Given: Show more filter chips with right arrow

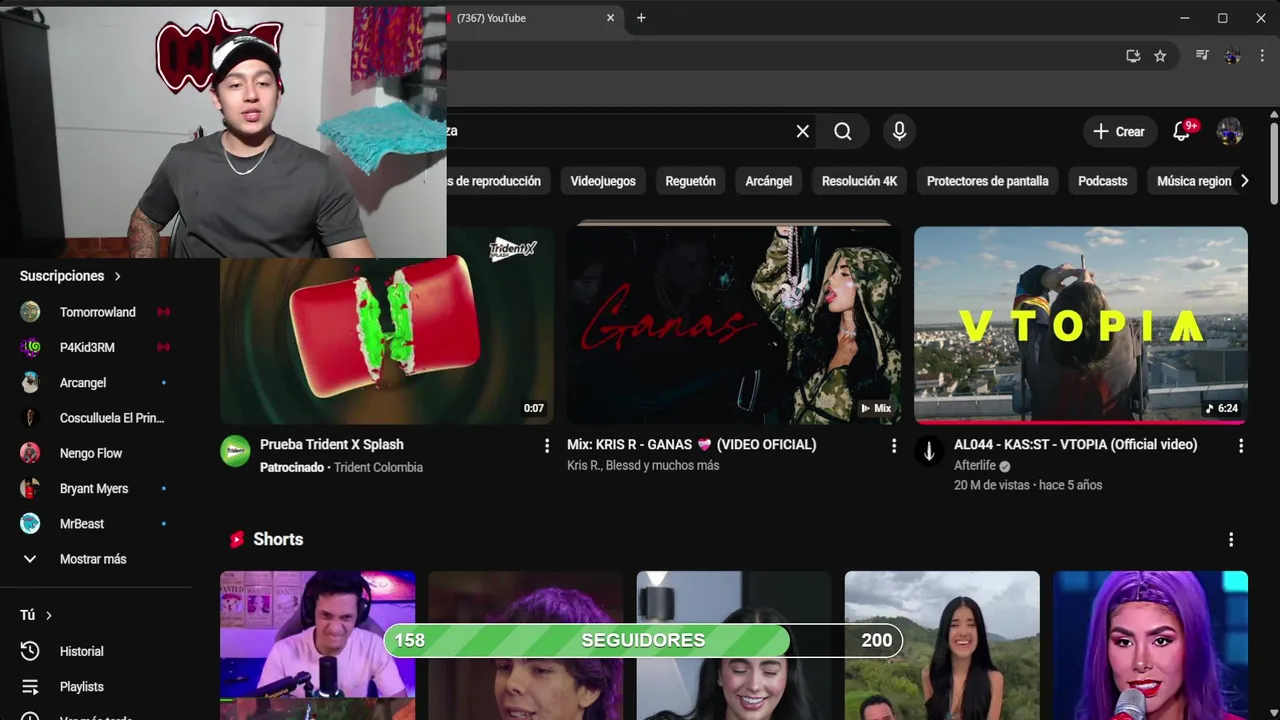Looking at the screenshot, I should [1244, 181].
